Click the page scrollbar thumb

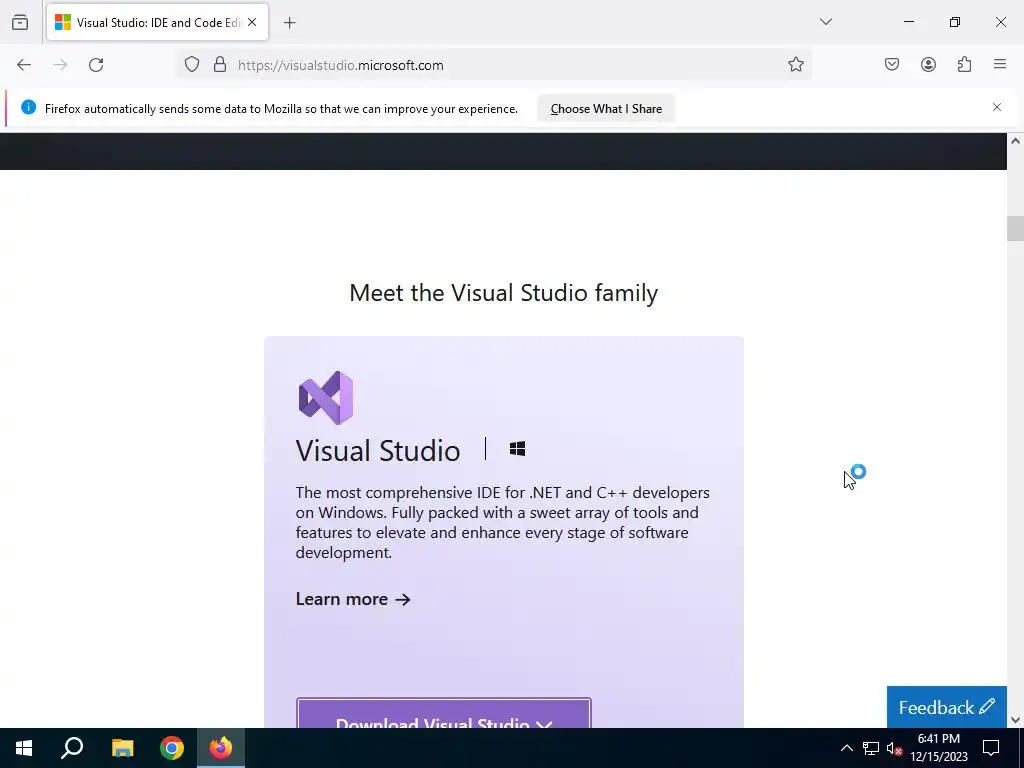coord(1015,229)
